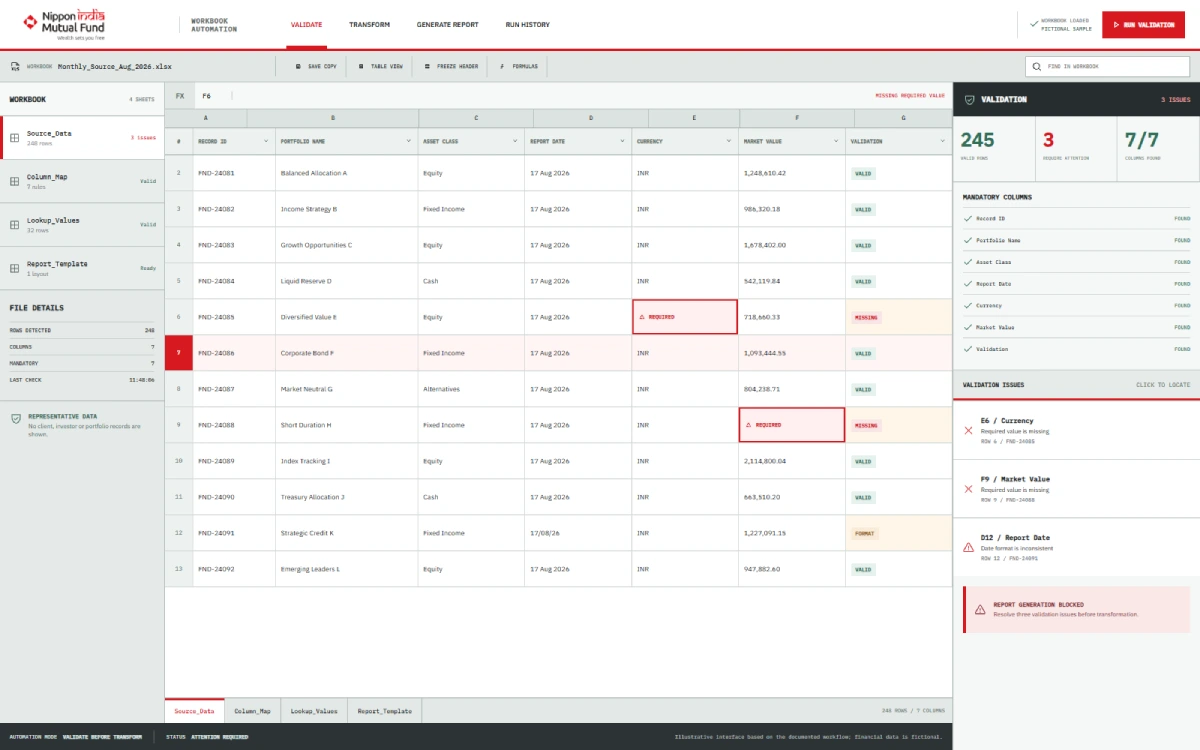
Task: Click record ID FND-24086
Action: (216, 353)
